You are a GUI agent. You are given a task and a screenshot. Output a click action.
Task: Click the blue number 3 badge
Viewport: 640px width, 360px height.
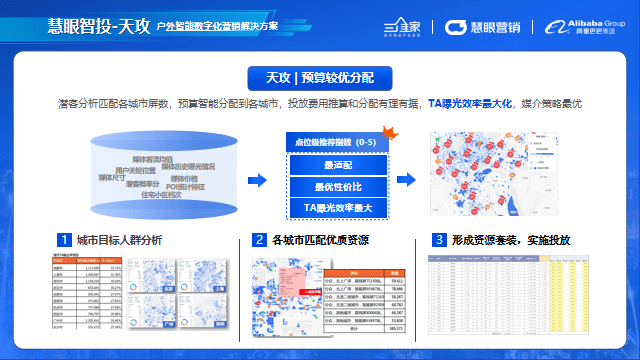(439, 240)
